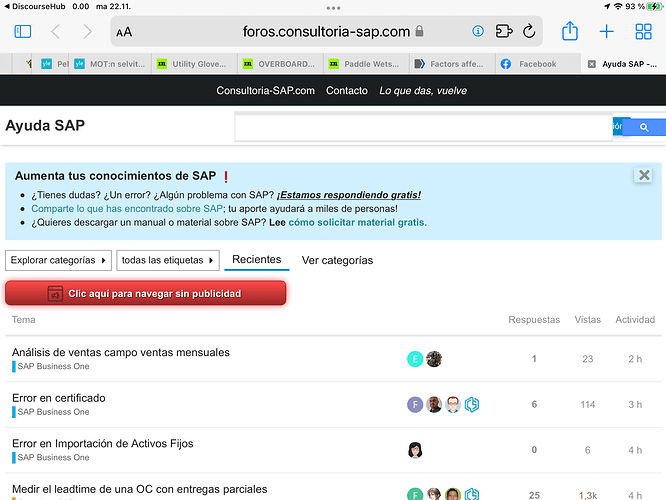Close the Ayuda SAP tab
666x500 pixels.
[x=591, y=64]
